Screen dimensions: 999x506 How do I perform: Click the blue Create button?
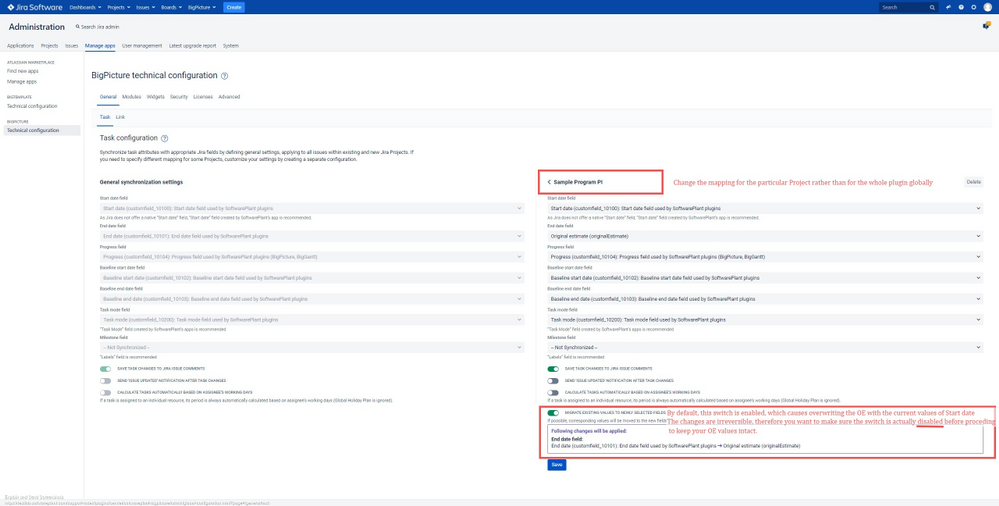234,7
